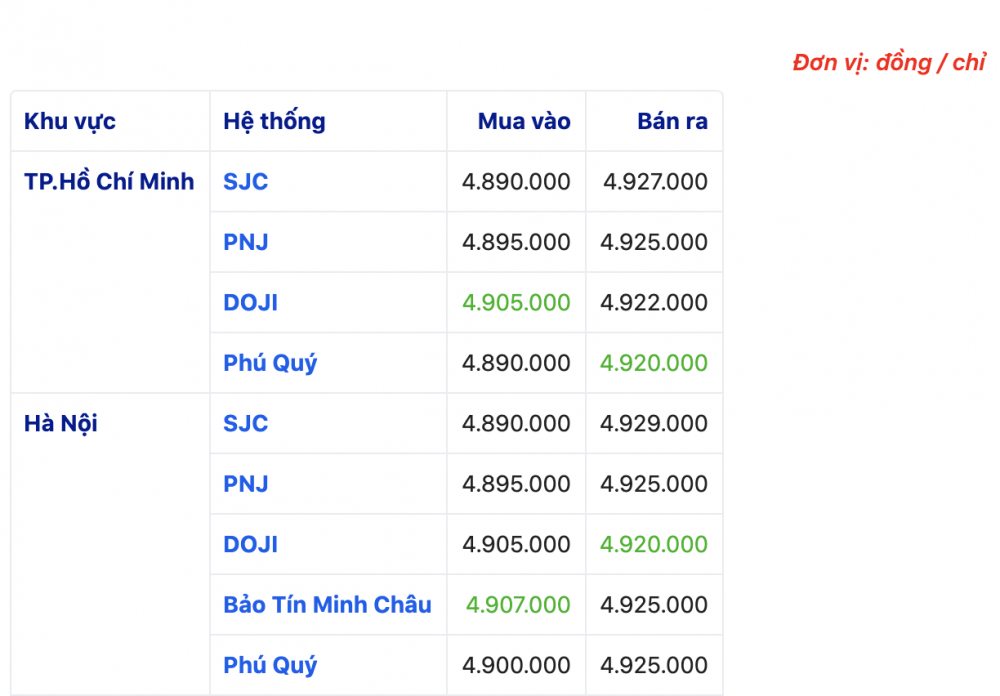The image size is (1000, 696).
Task: Open the Phú Quý link under TP.Hồ Chí Minh
Action: tap(270, 363)
